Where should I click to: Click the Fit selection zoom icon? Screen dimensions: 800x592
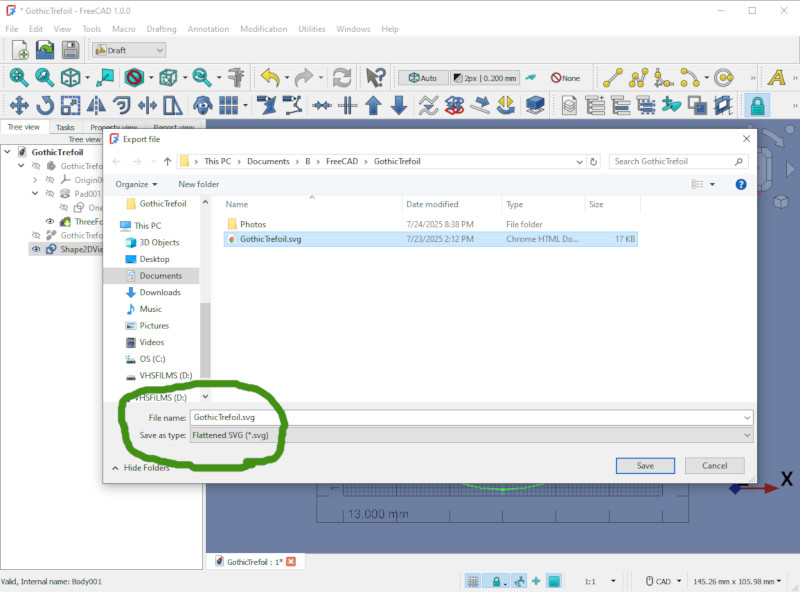point(44,78)
